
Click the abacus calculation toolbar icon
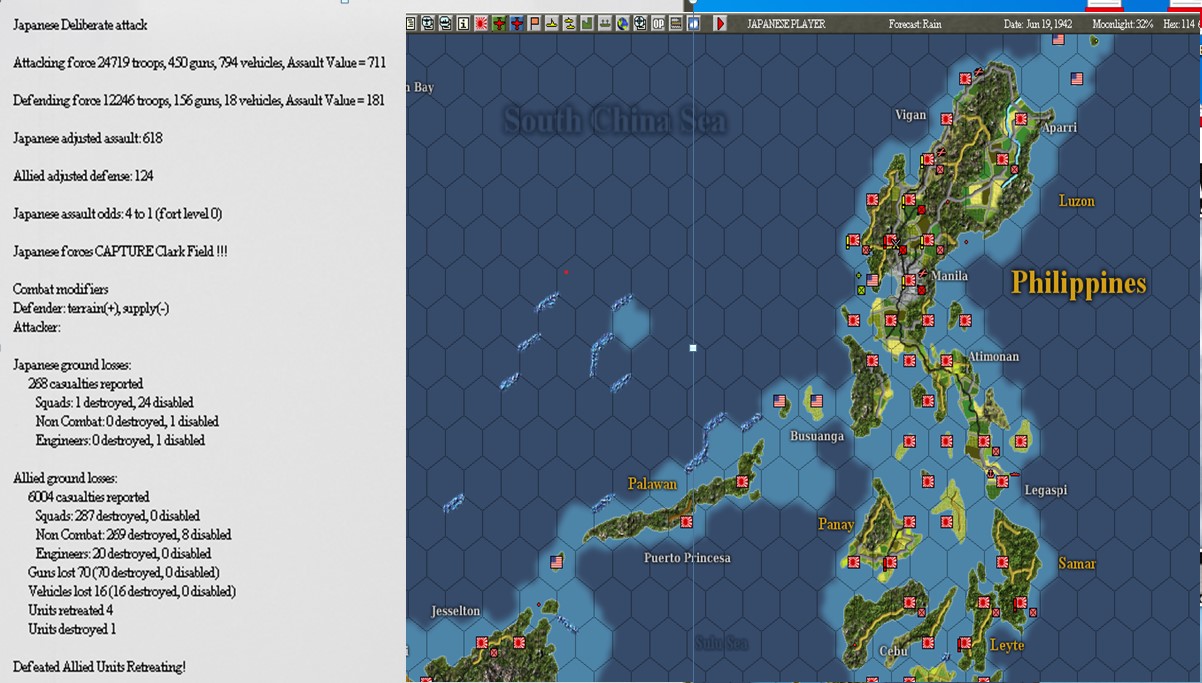pyautogui.click(x=678, y=22)
